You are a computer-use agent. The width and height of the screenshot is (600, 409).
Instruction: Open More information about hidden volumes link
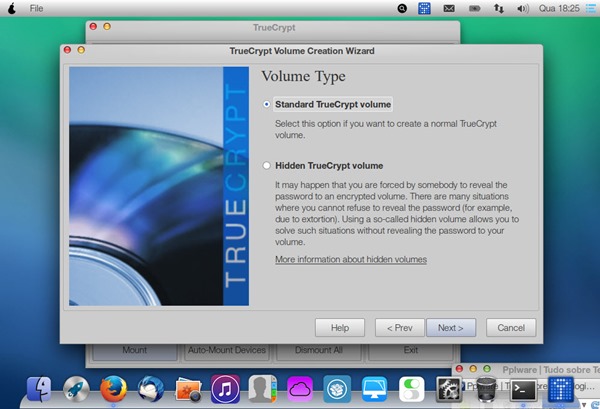pos(351,259)
